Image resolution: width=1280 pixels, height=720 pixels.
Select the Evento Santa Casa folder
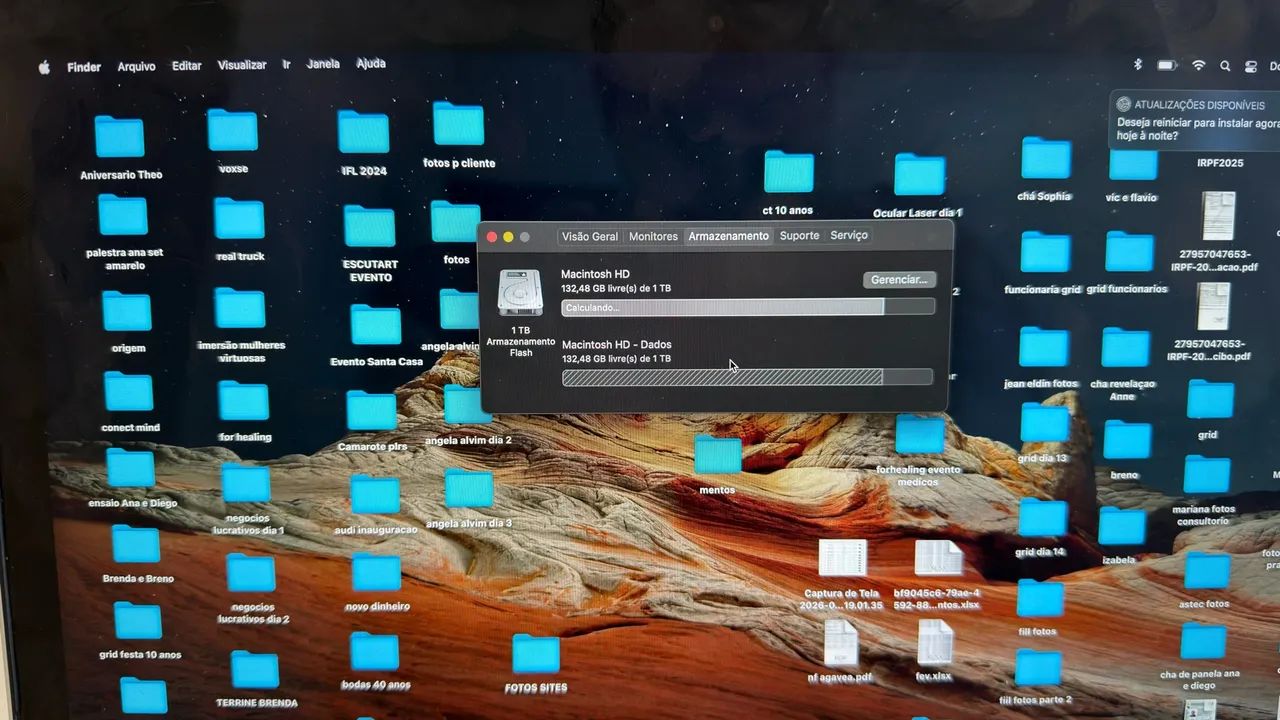tap(376, 325)
